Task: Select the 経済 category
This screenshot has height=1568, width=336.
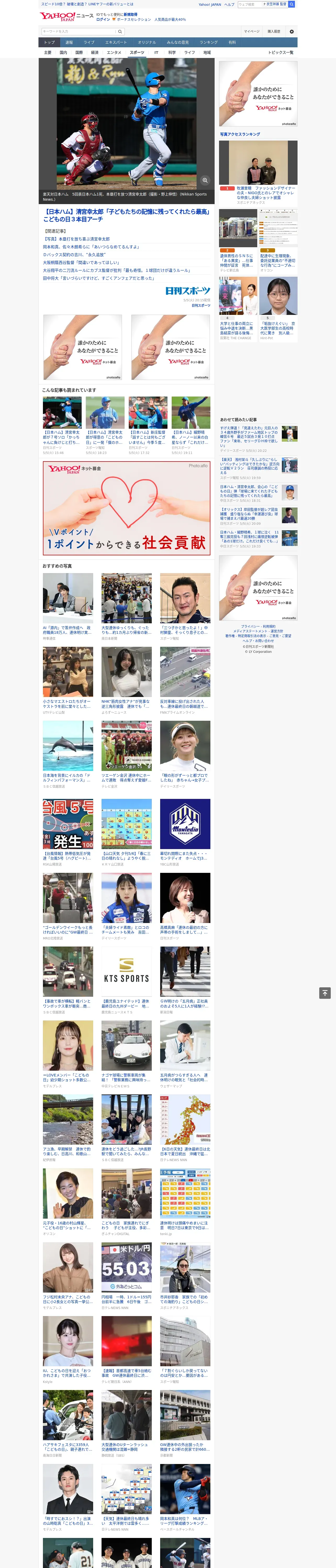Action: tap(94, 52)
